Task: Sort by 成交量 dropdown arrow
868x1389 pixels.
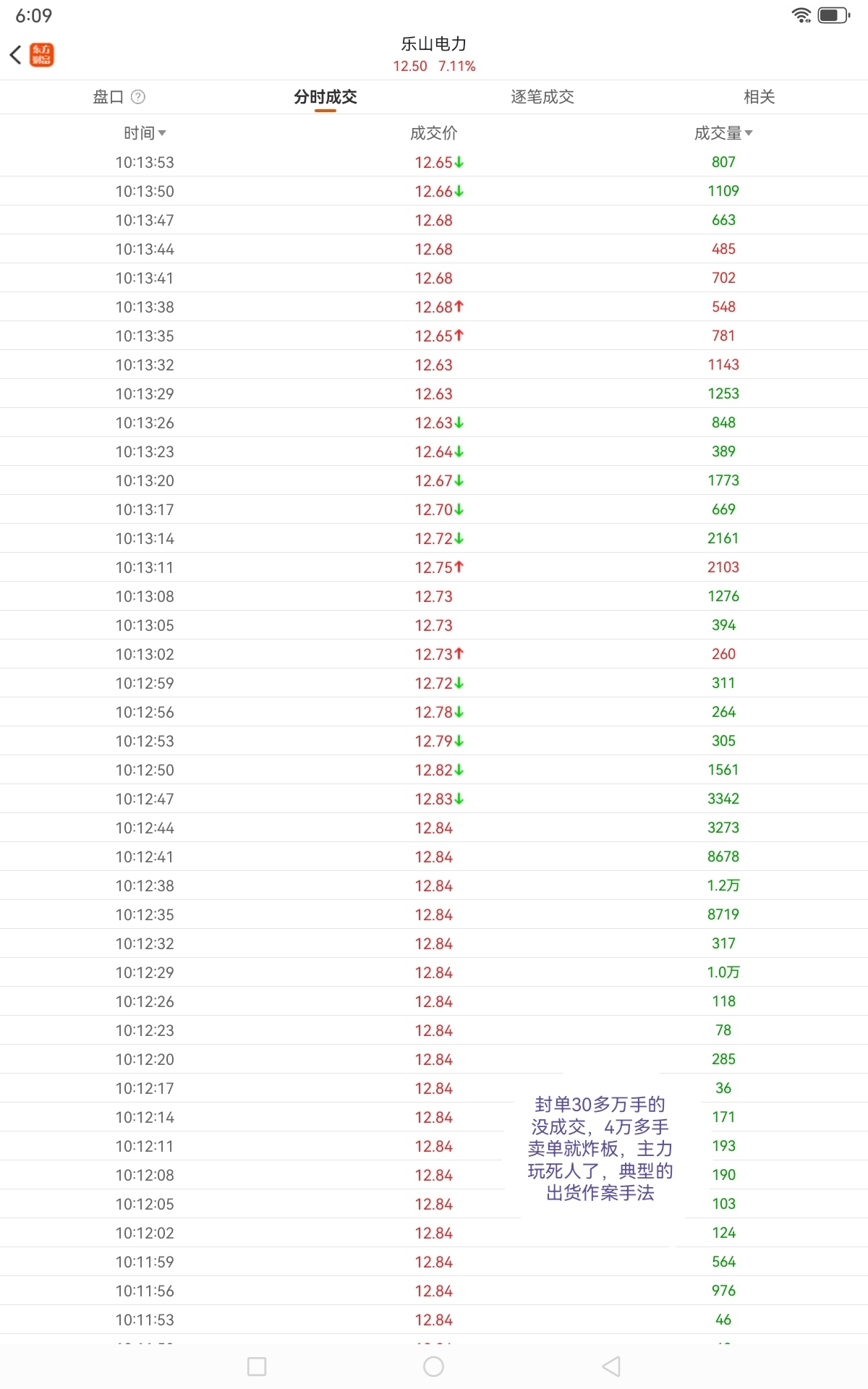Action: coord(749,133)
